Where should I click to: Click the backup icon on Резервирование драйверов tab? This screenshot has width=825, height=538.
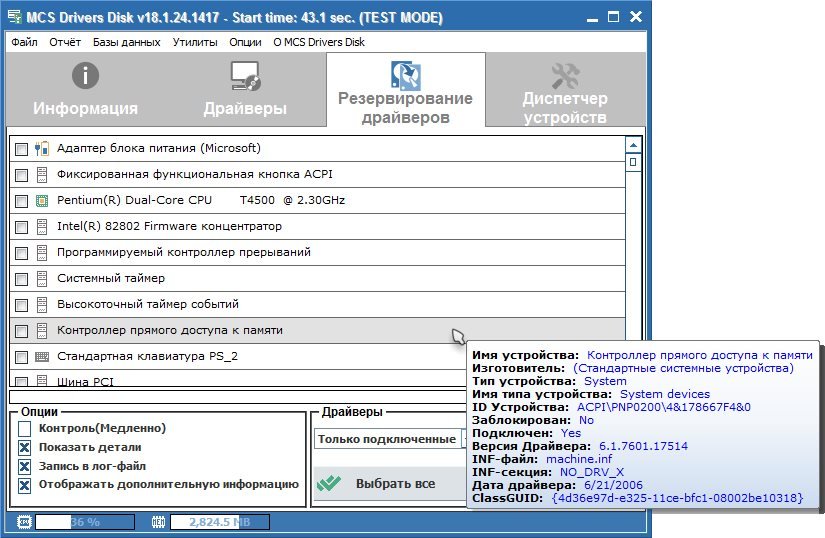406,75
